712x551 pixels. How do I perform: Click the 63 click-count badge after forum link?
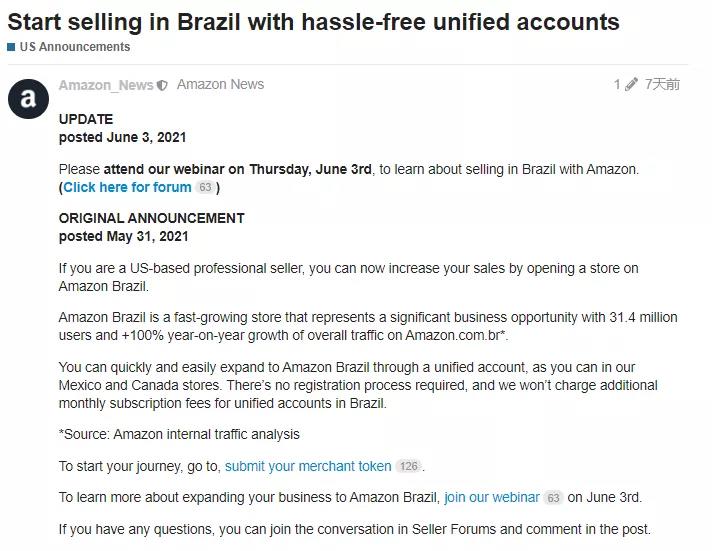point(205,188)
